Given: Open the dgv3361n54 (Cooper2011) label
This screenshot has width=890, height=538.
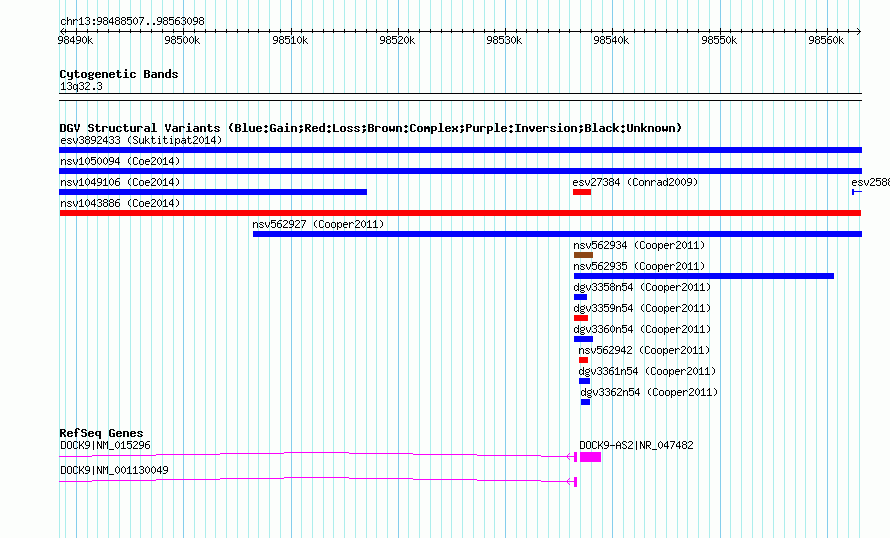Looking at the screenshot, I should click(647, 371).
